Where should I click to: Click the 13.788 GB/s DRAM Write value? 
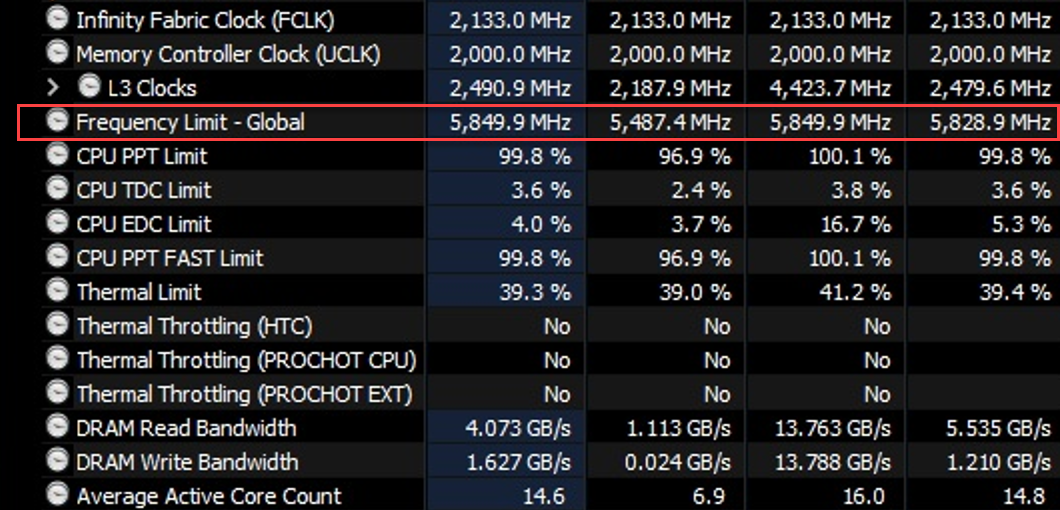(x=833, y=463)
